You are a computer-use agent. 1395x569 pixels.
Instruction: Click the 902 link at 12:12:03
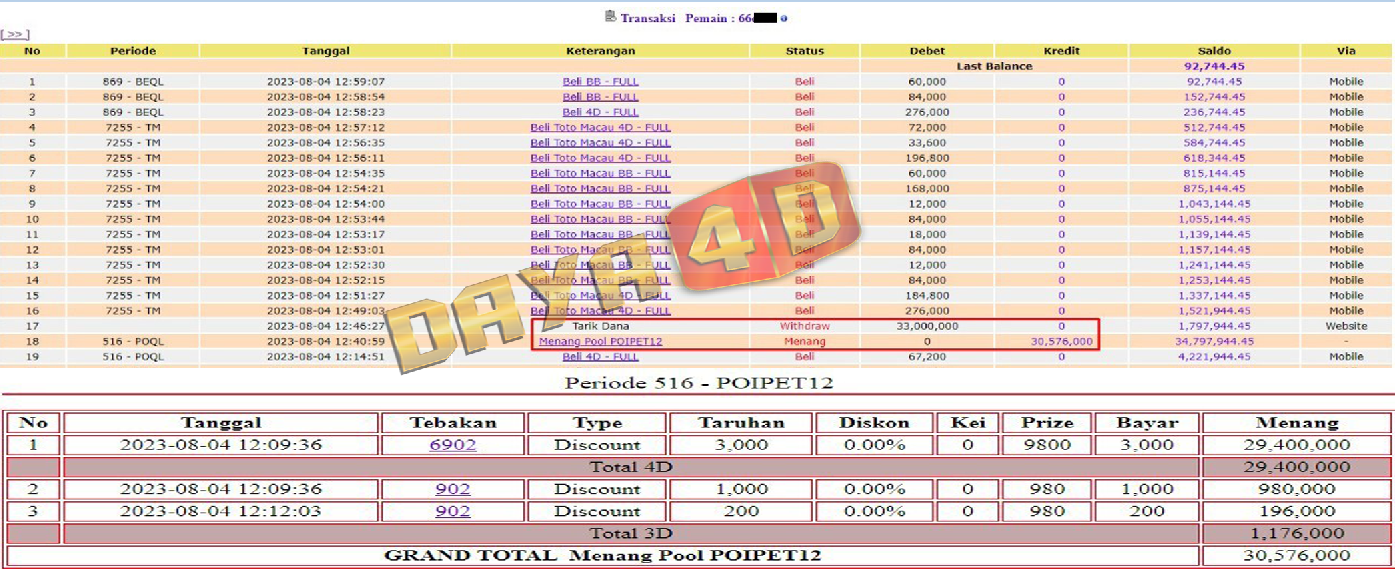coord(453,511)
